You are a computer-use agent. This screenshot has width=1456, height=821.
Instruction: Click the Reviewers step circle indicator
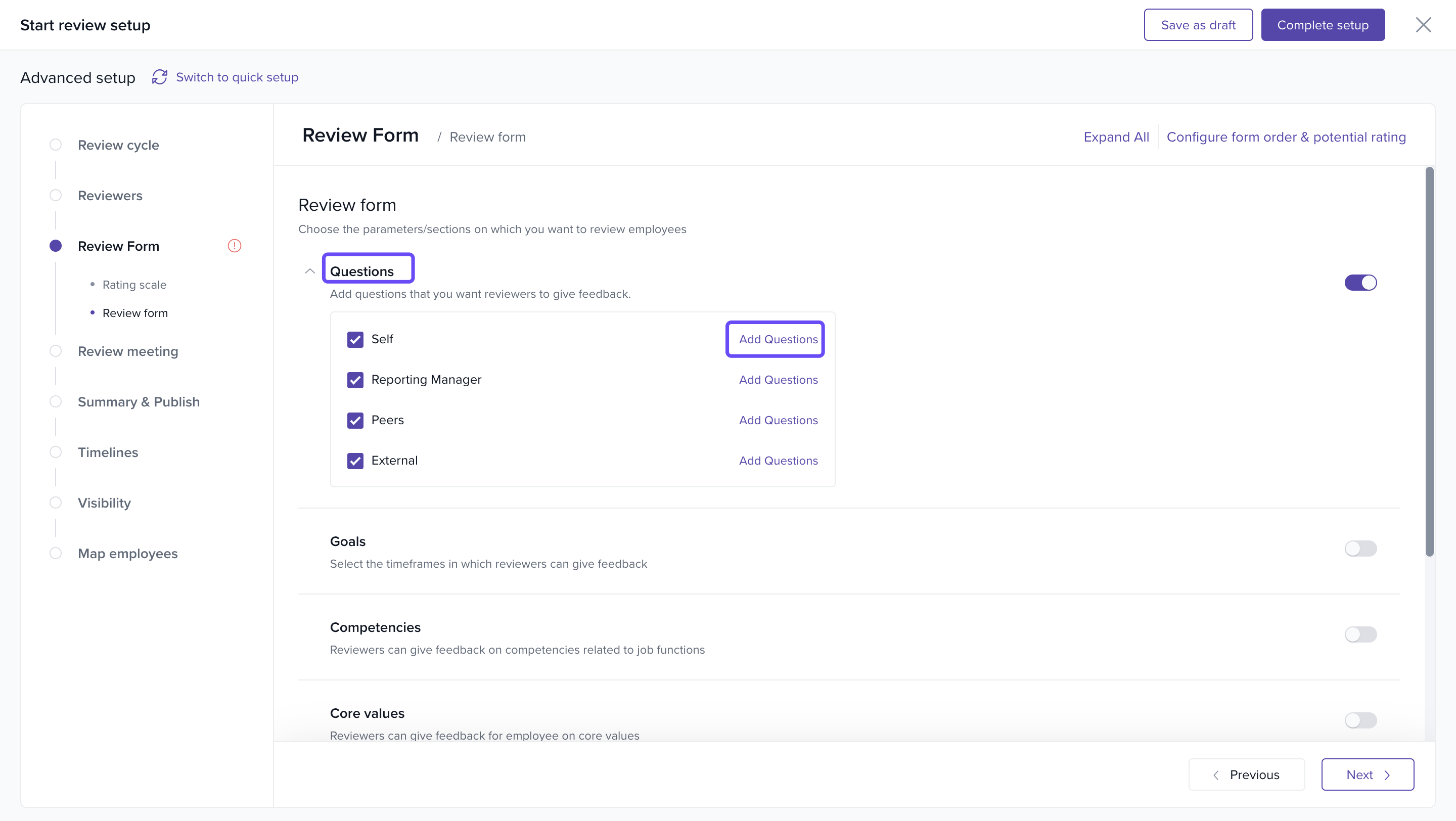[56, 196]
